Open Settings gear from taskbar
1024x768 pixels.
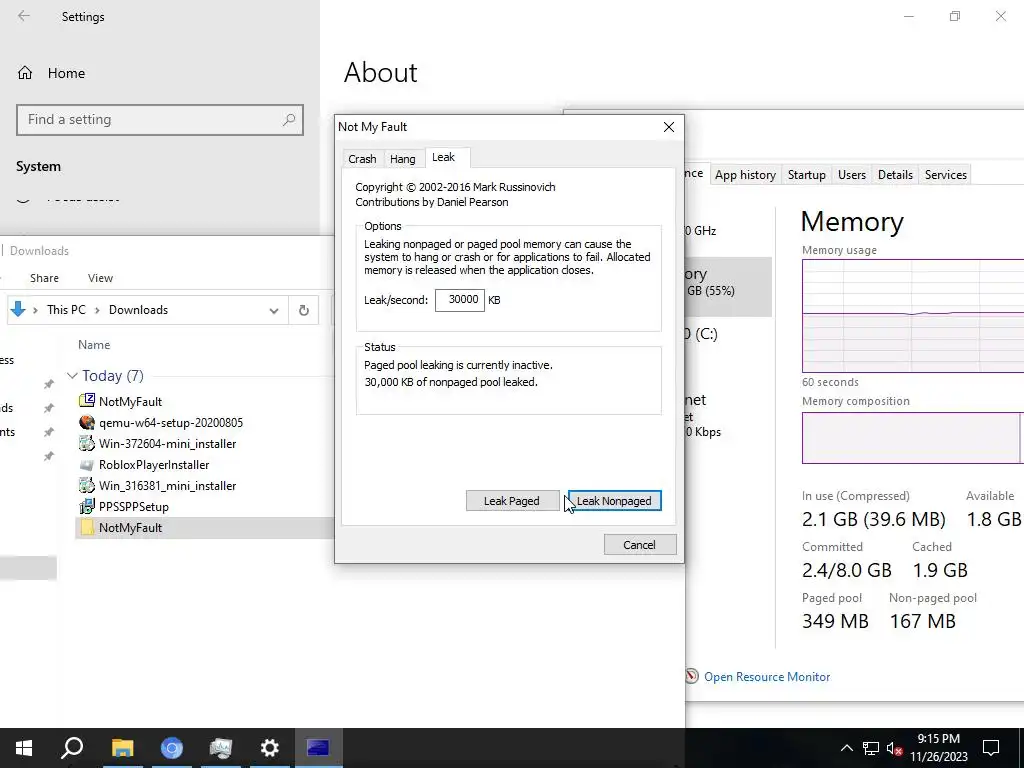pos(269,748)
